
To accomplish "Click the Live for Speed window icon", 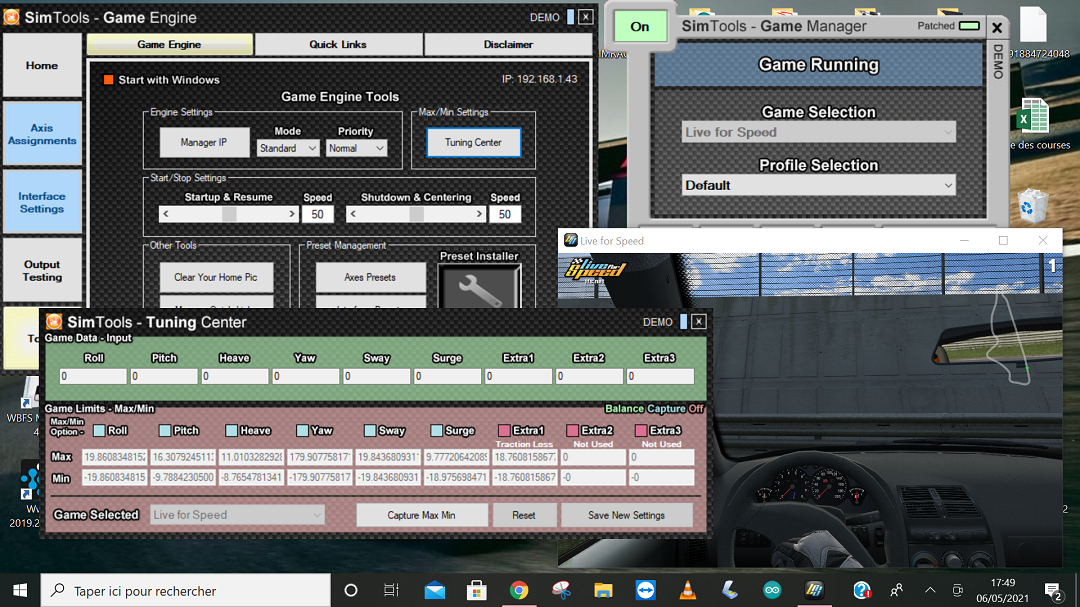I will pos(570,240).
